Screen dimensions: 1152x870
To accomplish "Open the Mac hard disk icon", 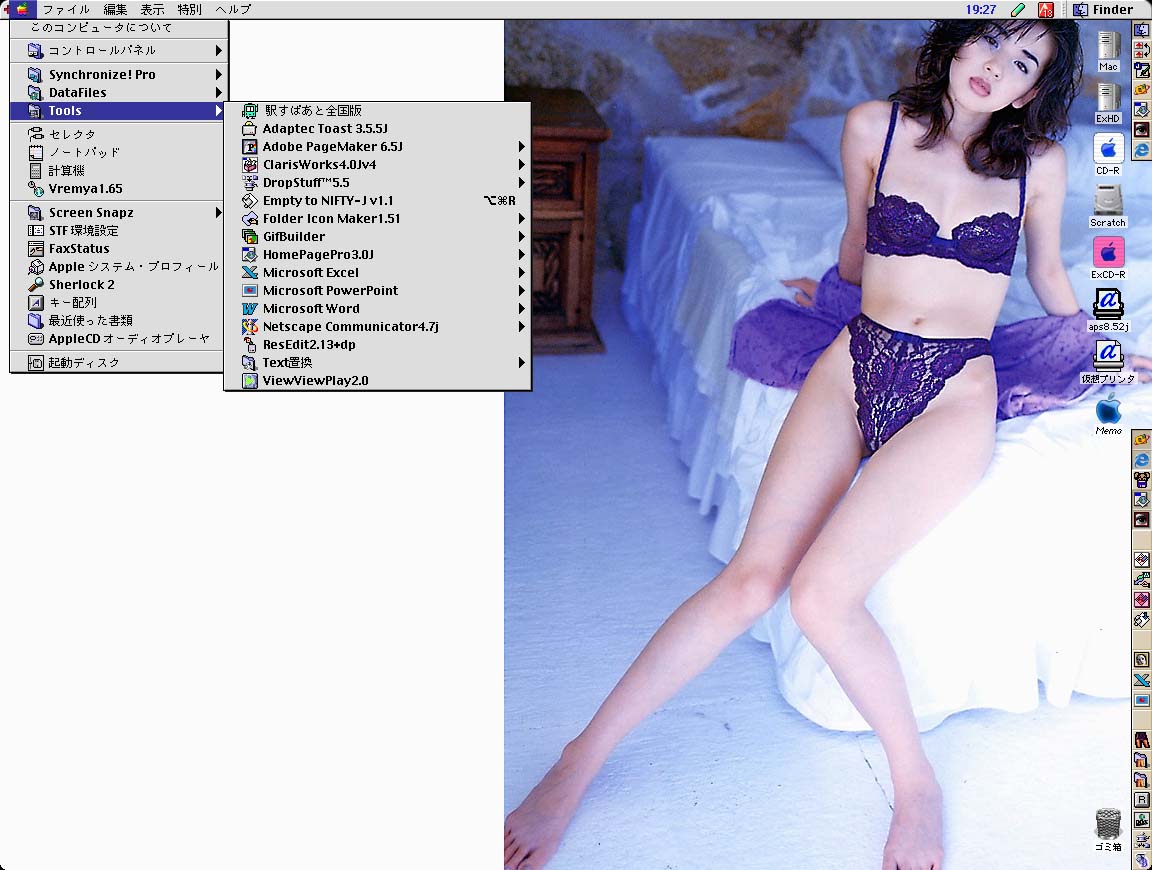I will (x=1108, y=47).
